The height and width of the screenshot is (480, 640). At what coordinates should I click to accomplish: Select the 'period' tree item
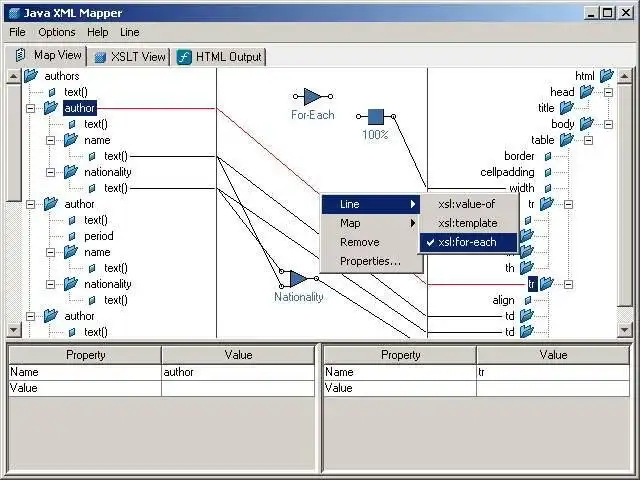click(x=99, y=236)
